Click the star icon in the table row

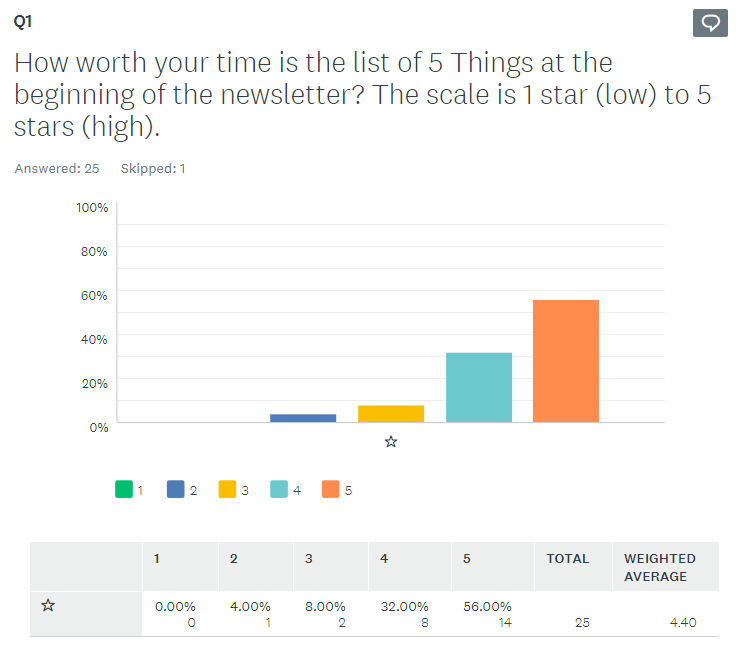tap(47, 606)
